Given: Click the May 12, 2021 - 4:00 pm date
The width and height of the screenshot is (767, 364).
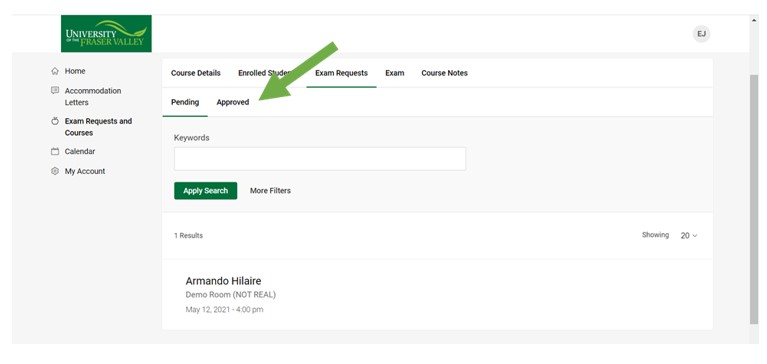Looking at the screenshot, I should click(x=225, y=310).
